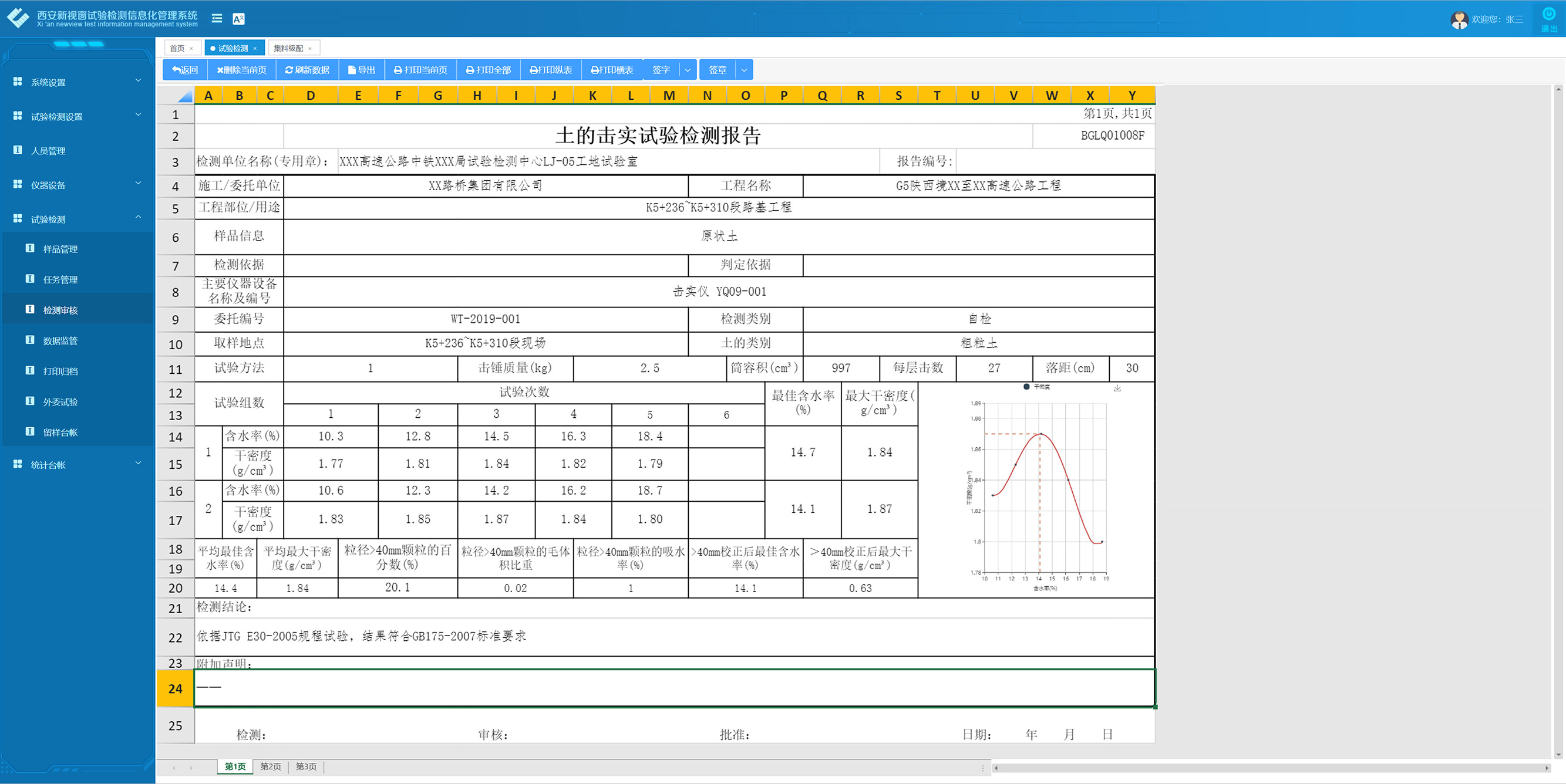The width and height of the screenshot is (1566, 784).
Task: Click the hamburger menu collapse icon
Action: (217, 19)
